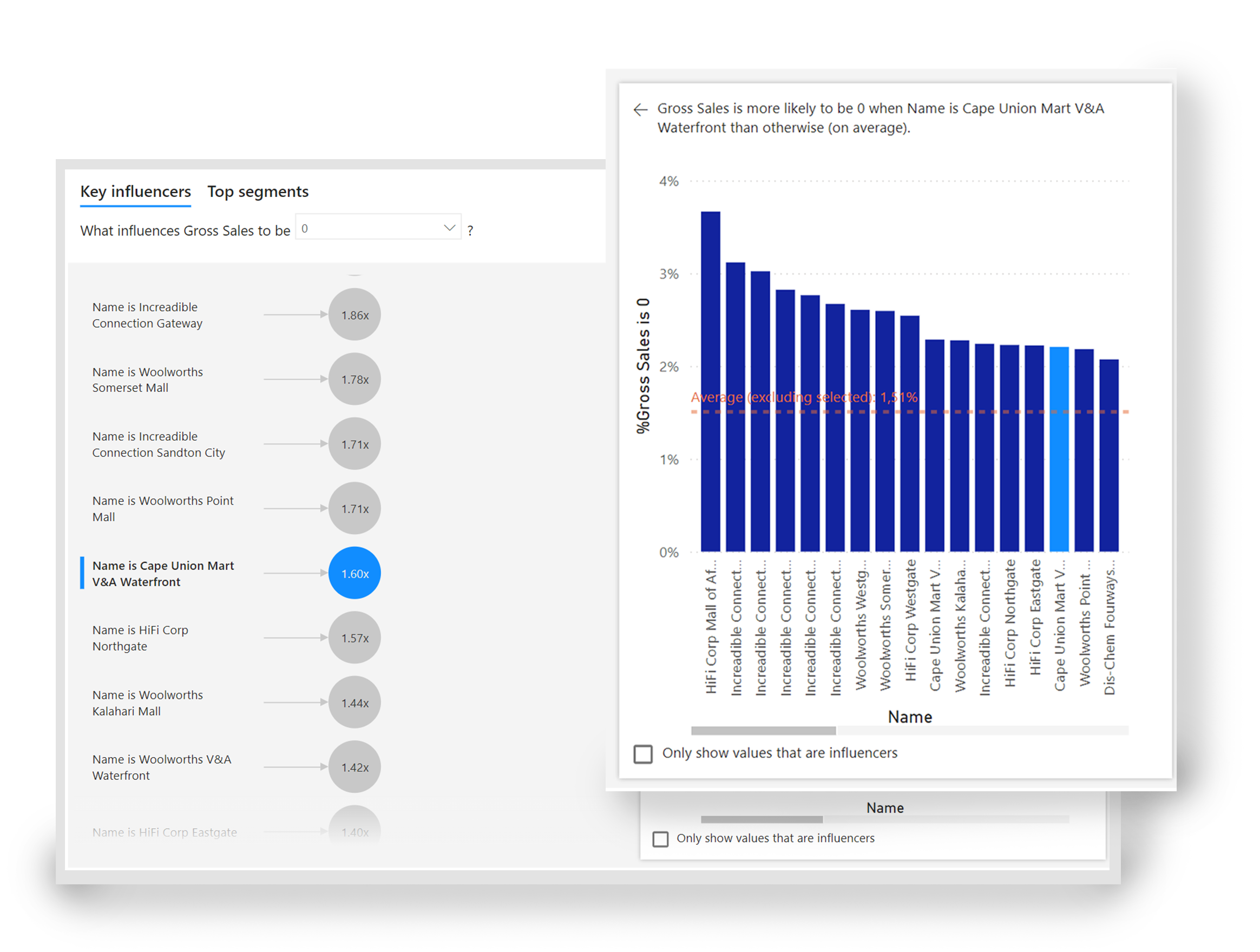
Task: Click the Woolworths Kalaha... bar
Action: [x=960, y=446]
